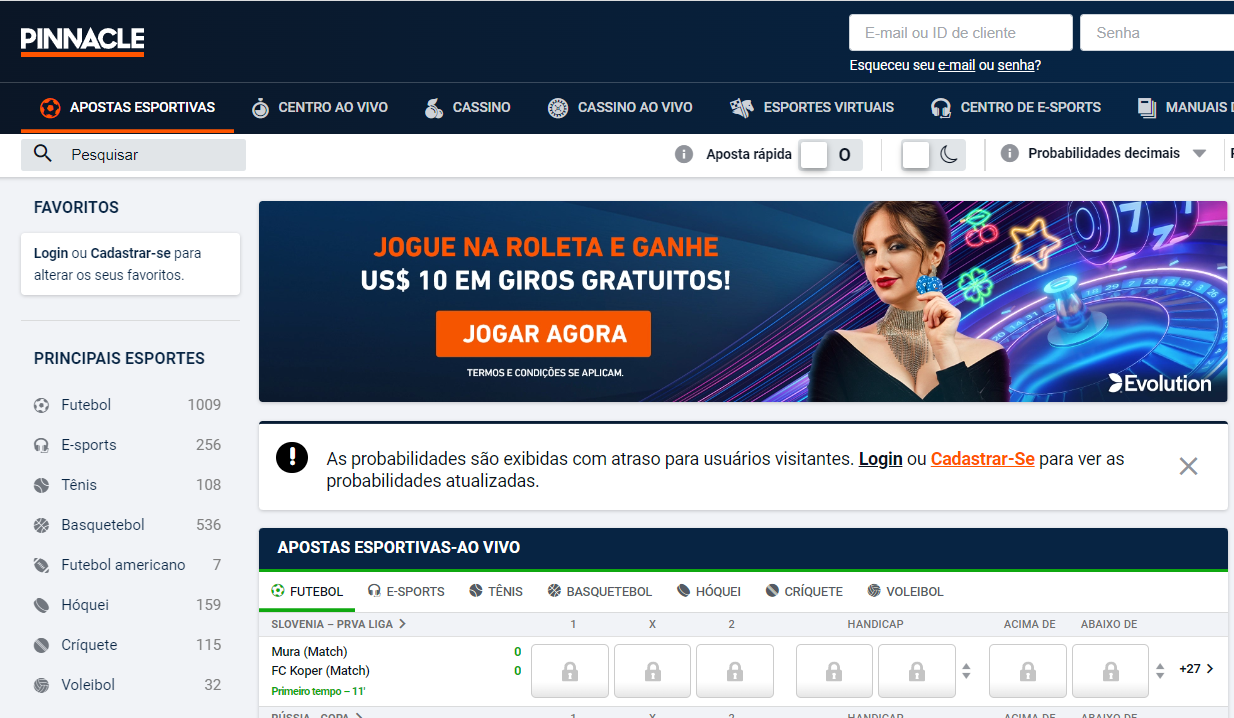Screen dimensions: 1234x718
Task: Click the E-mail ou ID de cliente field
Action: (x=960, y=33)
